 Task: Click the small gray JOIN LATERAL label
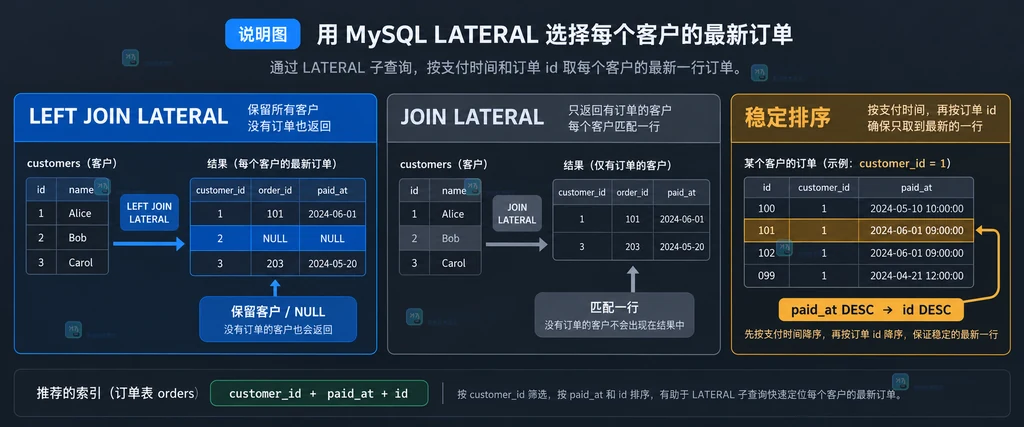point(516,213)
